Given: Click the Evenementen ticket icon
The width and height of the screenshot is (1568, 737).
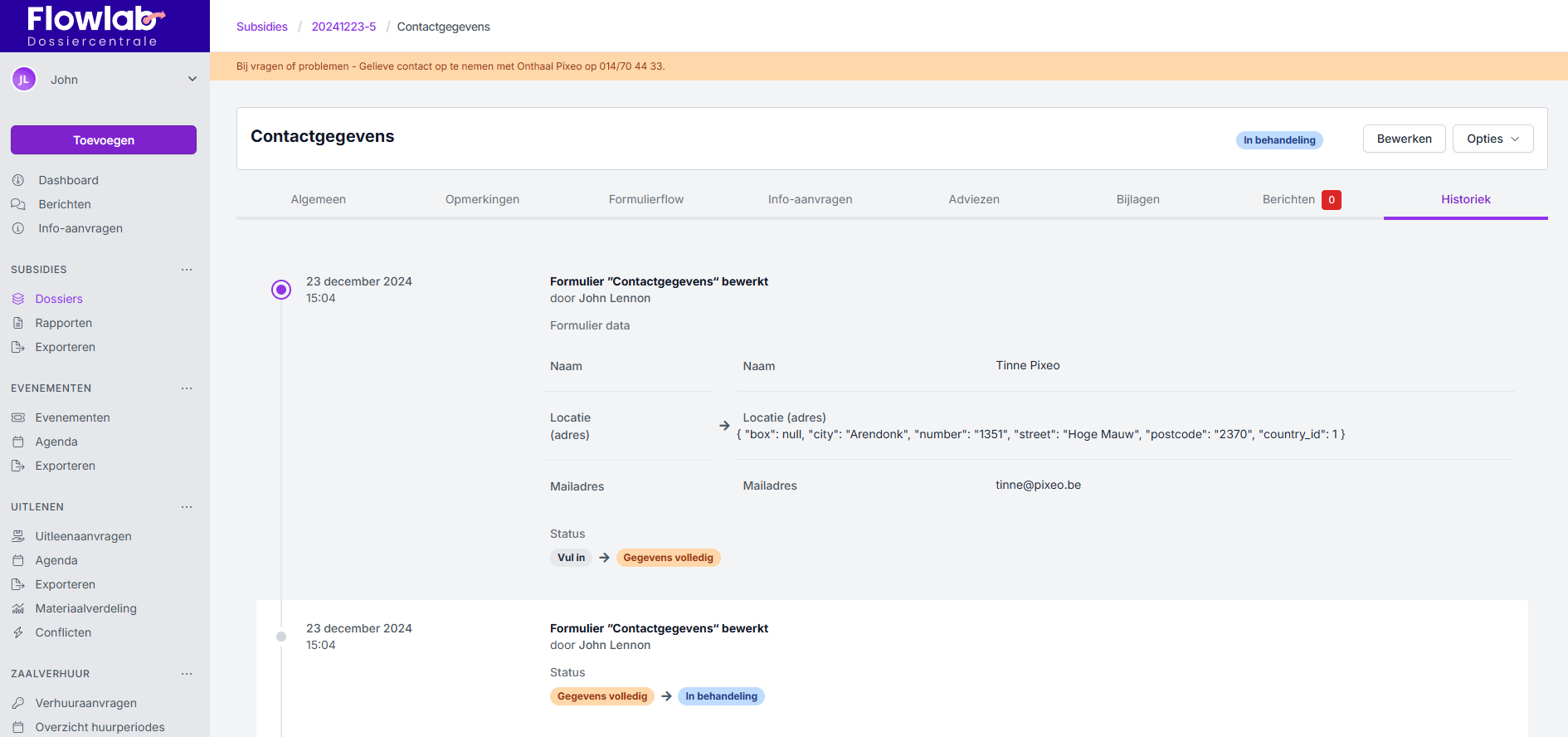Looking at the screenshot, I should click(x=18, y=417).
